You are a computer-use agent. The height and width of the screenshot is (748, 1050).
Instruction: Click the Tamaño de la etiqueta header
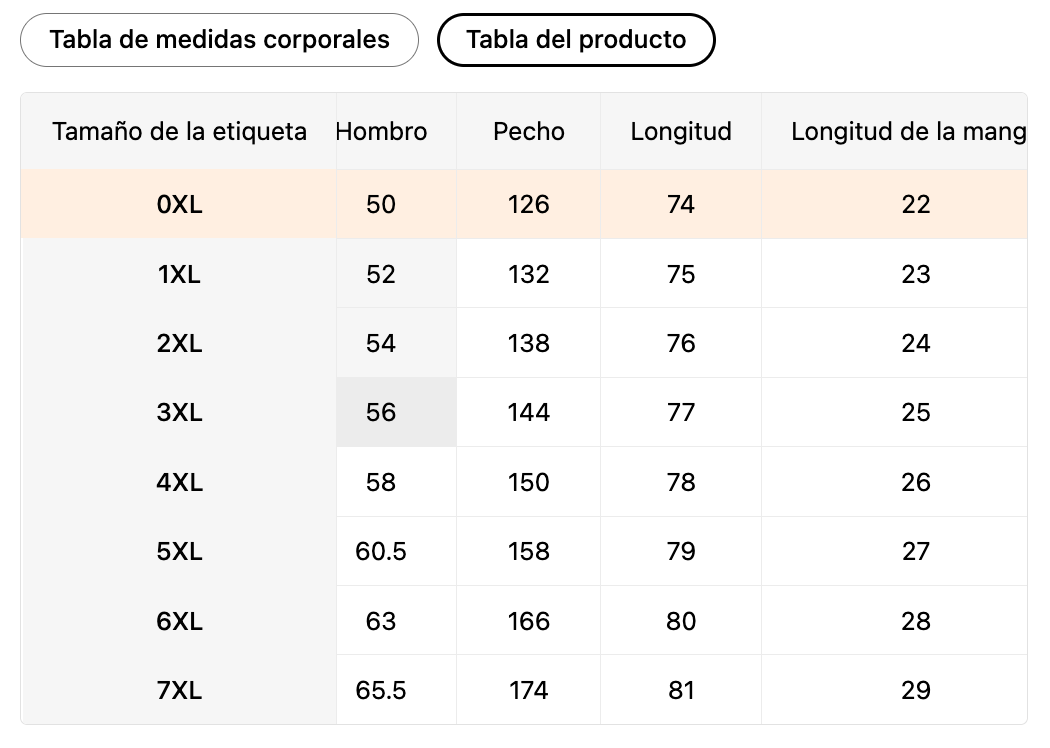coord(180,131)
